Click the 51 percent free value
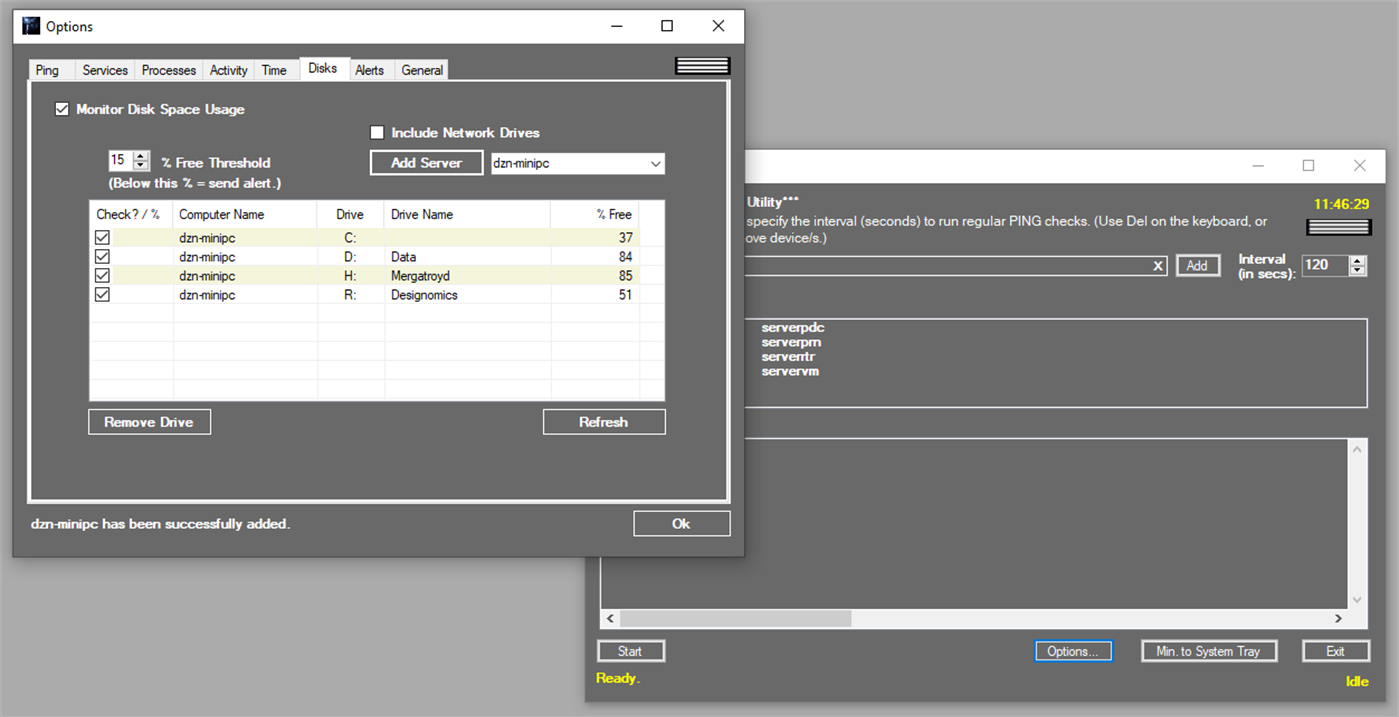 coord(625,295)
